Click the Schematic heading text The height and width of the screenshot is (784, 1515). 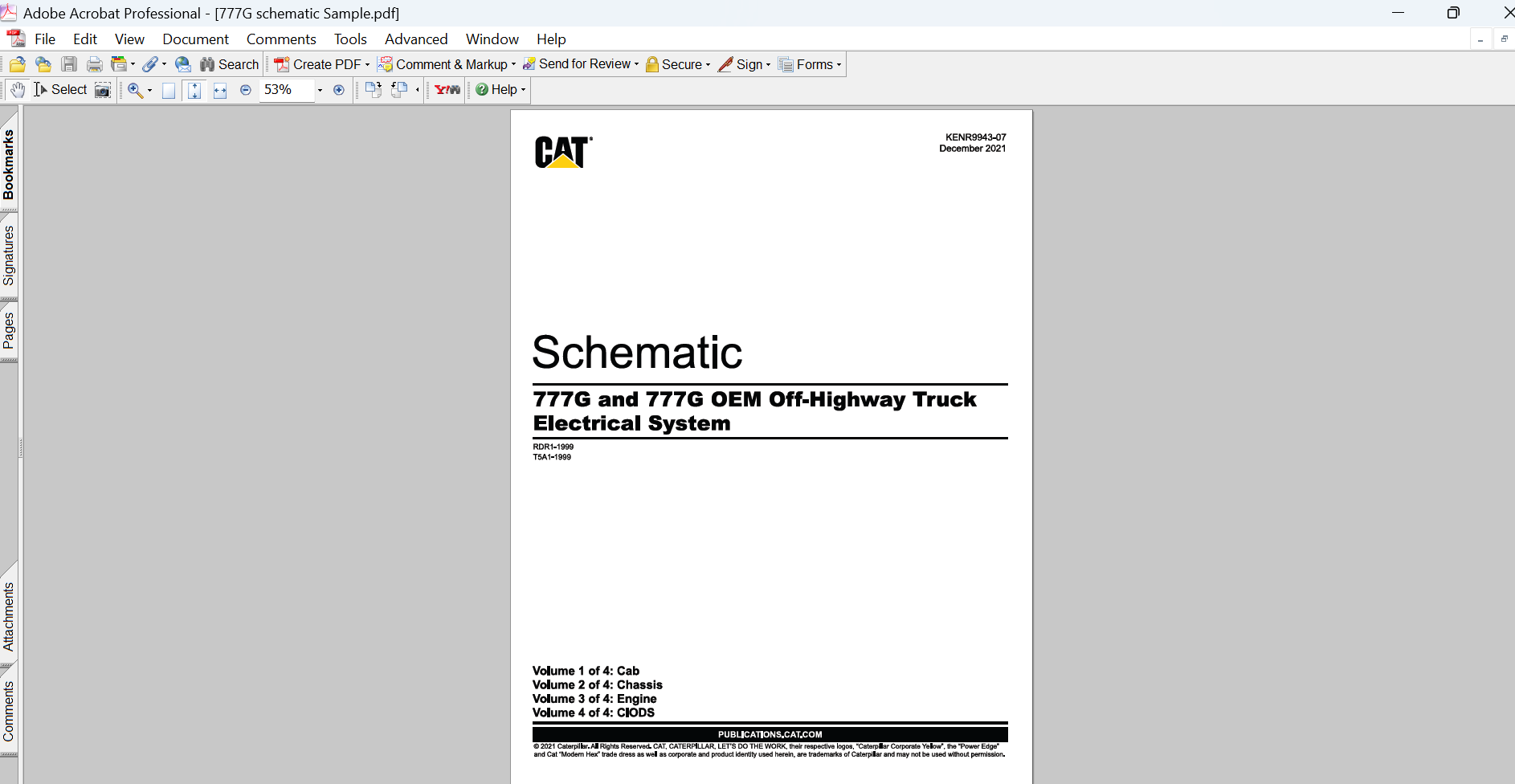click(x=637, y=353)
